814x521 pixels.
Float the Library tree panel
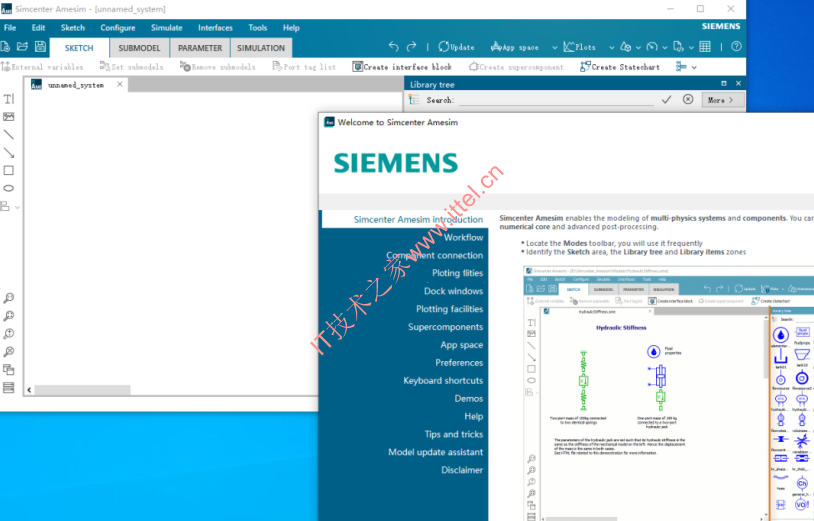coord(724,84)
